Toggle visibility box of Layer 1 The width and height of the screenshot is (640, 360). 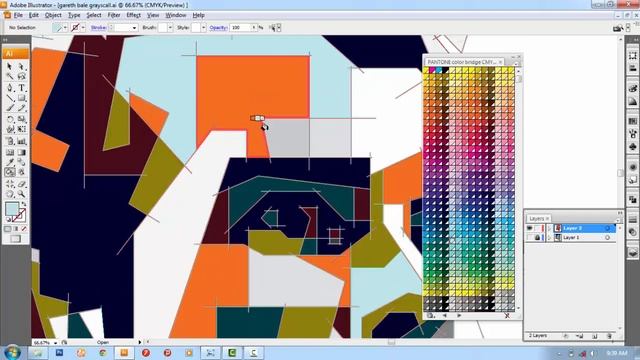click(x=530, y=238)
